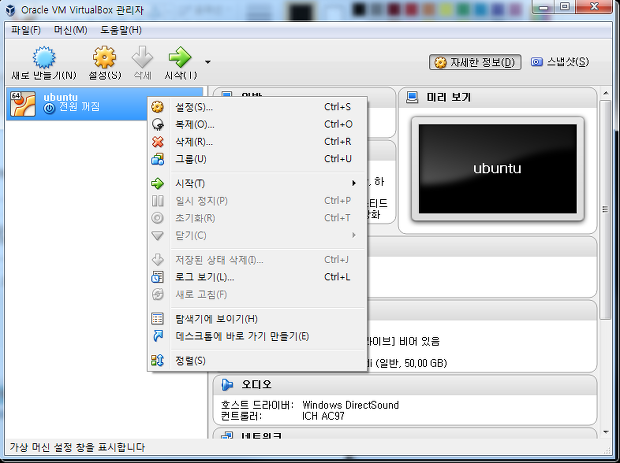Click the 오디오 section header
Image resolution: width=620 pixels, height=463 pixels.
tap(405, 385)
